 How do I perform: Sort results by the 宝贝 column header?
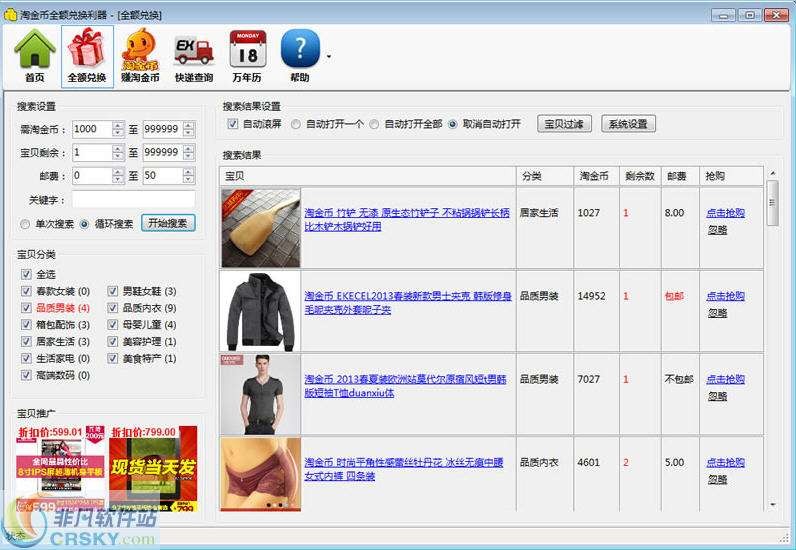[x=368, y=176]
